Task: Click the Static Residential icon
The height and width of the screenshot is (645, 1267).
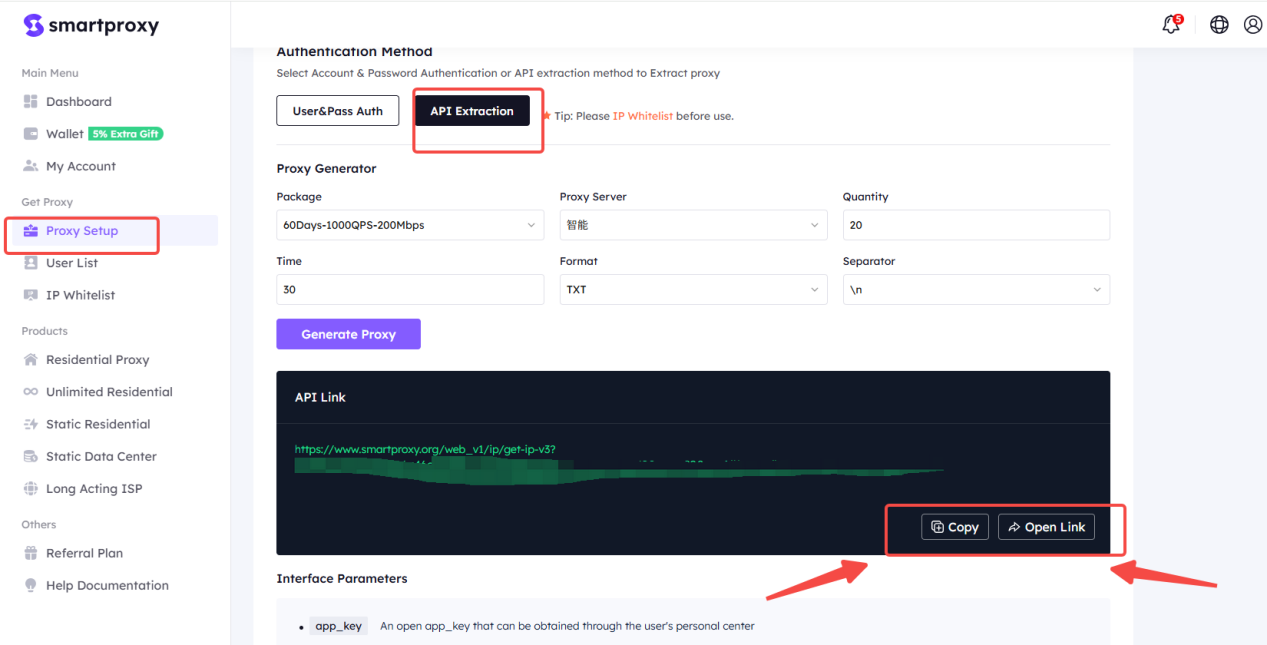Action: pos(30,424)
